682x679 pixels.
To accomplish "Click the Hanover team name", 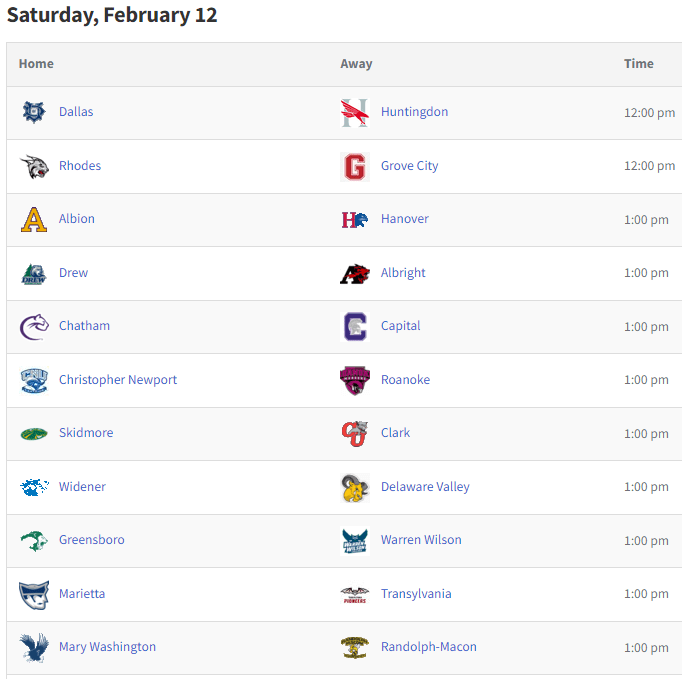I will tap(405, 219).
